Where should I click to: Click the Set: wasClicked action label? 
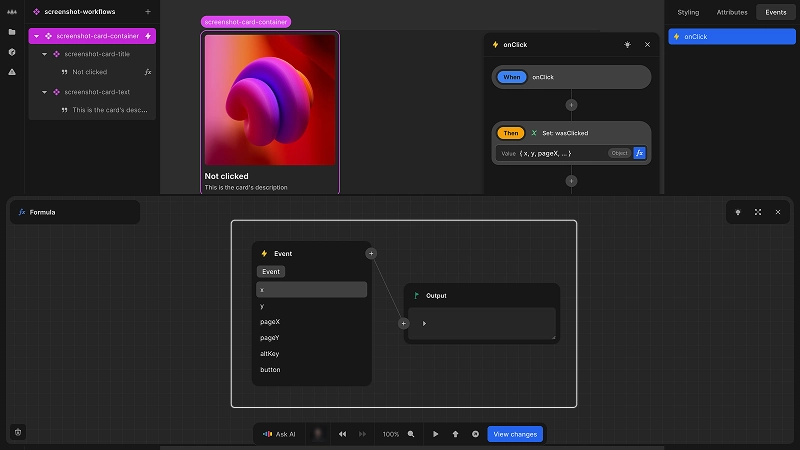[565, 133]
